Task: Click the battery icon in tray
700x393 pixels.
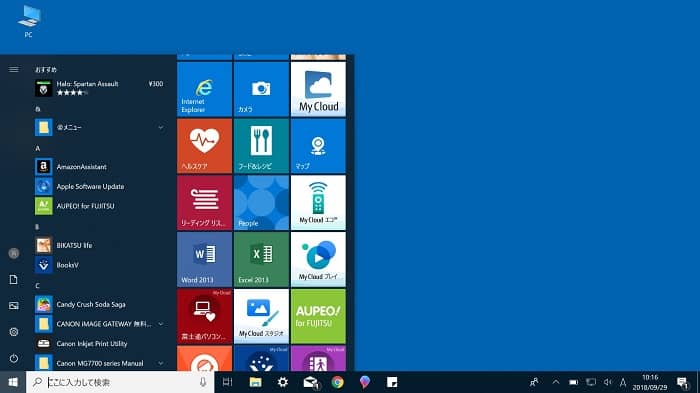Action: [574, 382]
